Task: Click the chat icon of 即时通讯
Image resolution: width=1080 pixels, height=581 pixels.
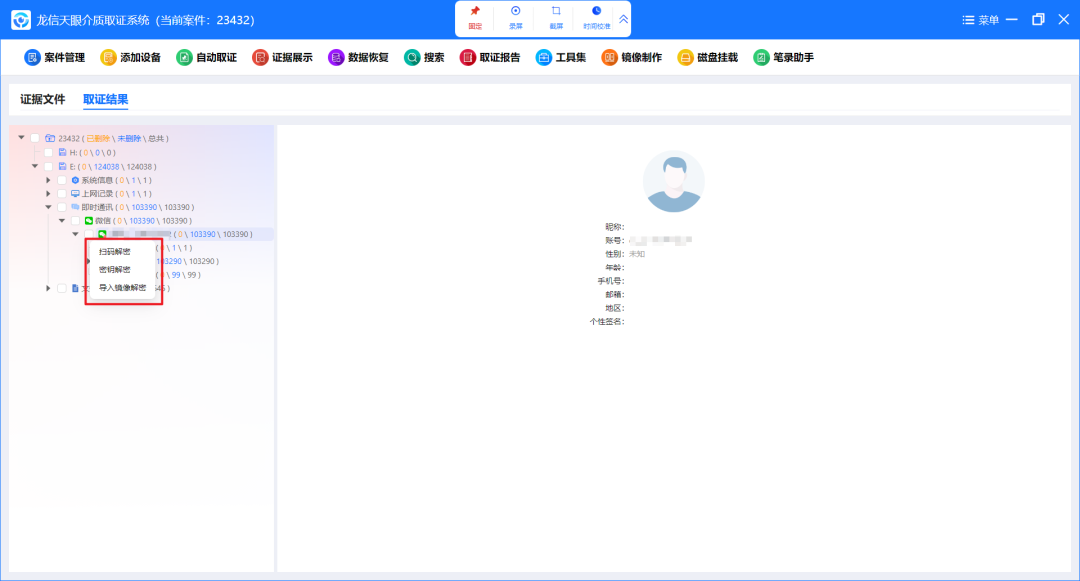Action: tap(75, 207)
